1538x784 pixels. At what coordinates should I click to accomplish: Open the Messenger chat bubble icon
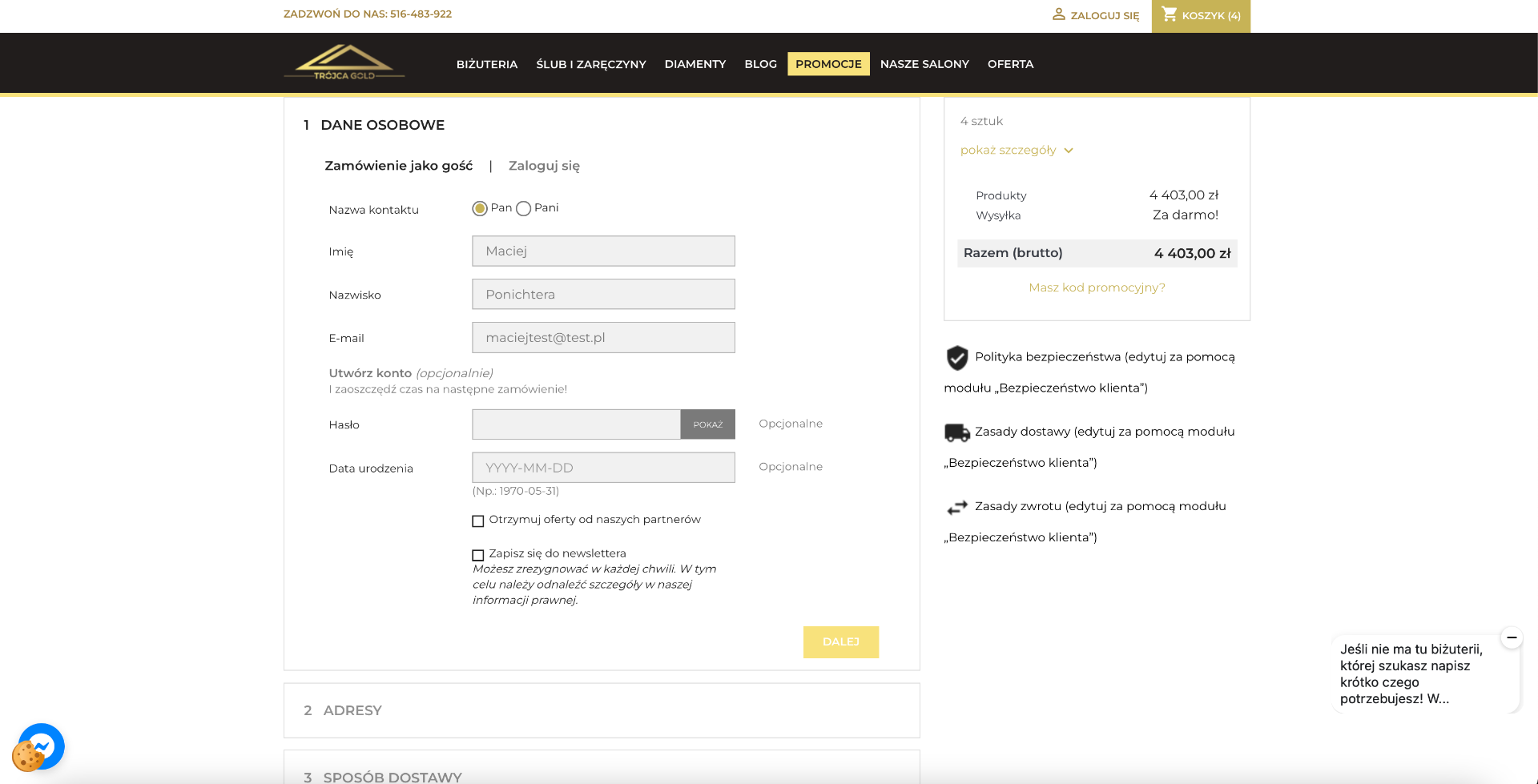[46, 745]
